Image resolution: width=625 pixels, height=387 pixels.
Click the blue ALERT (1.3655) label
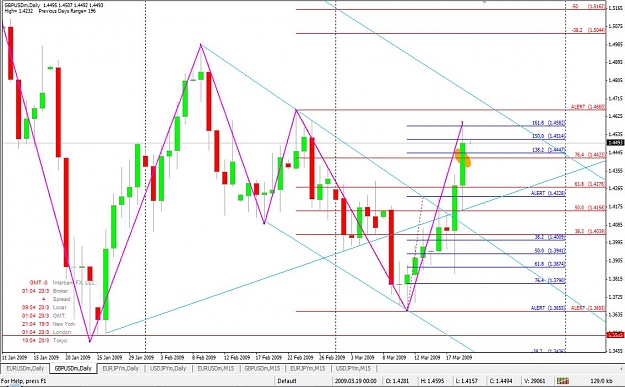click(548, 308)
